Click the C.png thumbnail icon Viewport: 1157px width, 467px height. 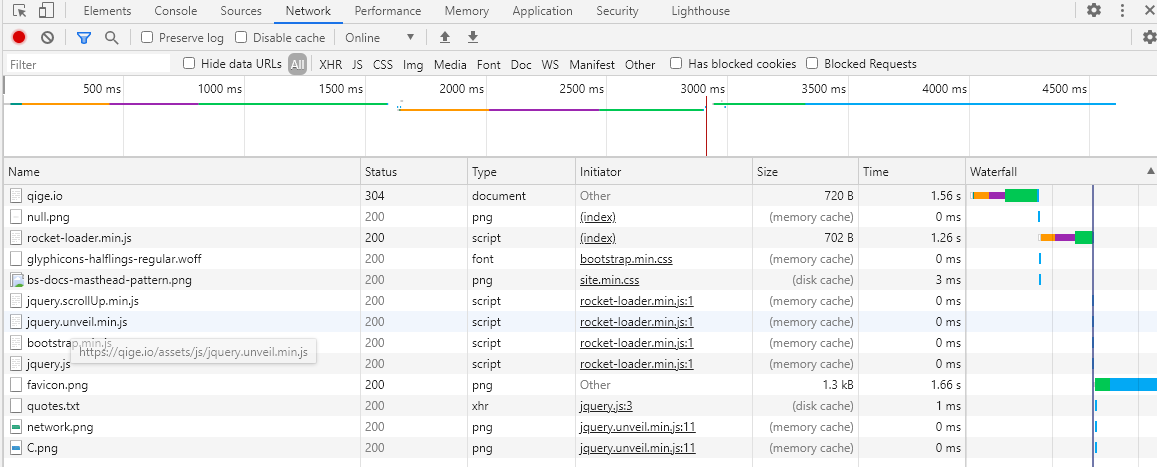16,448
